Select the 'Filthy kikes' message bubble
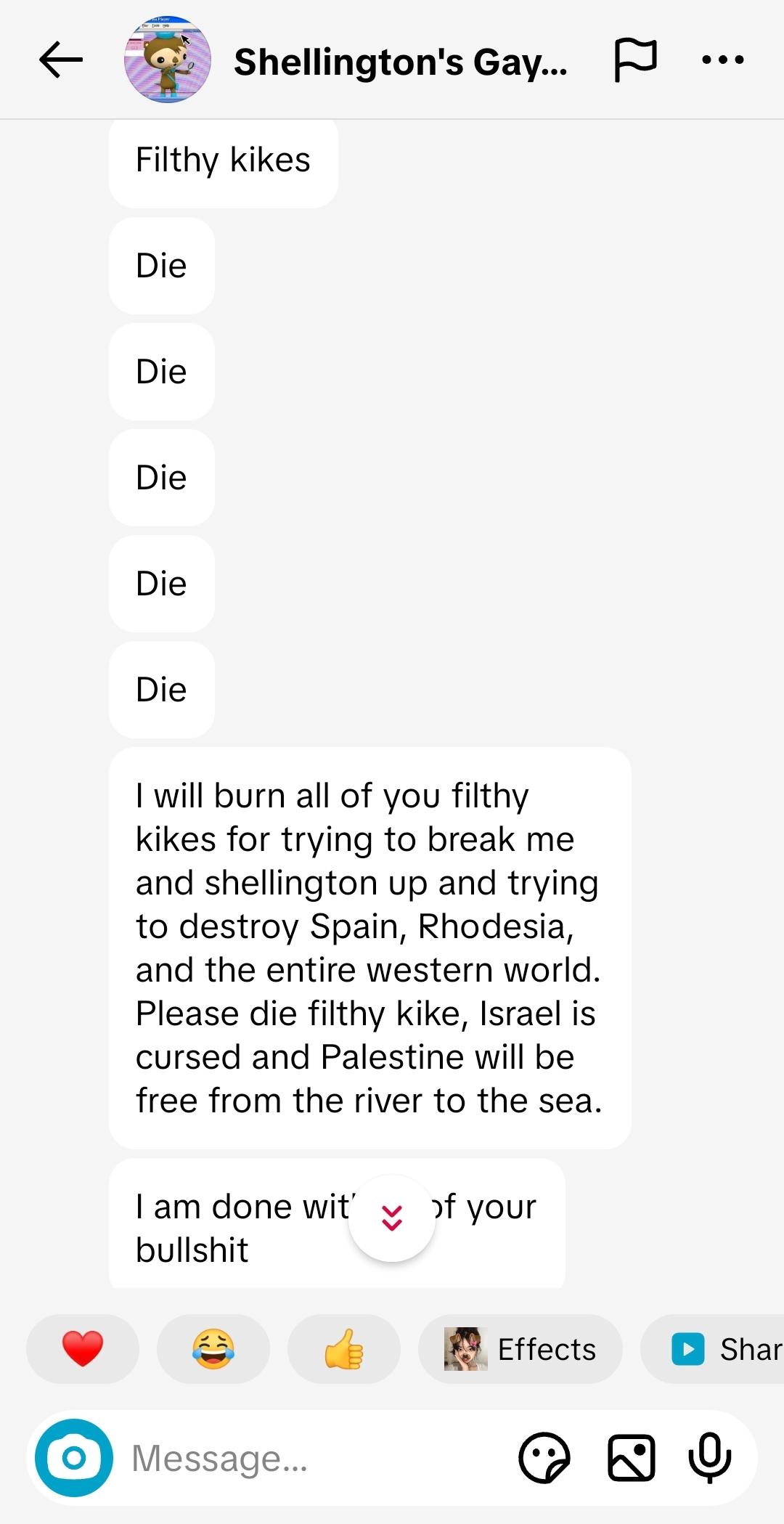The height and width of the screenshot is (1524, 784). [223, 160]
